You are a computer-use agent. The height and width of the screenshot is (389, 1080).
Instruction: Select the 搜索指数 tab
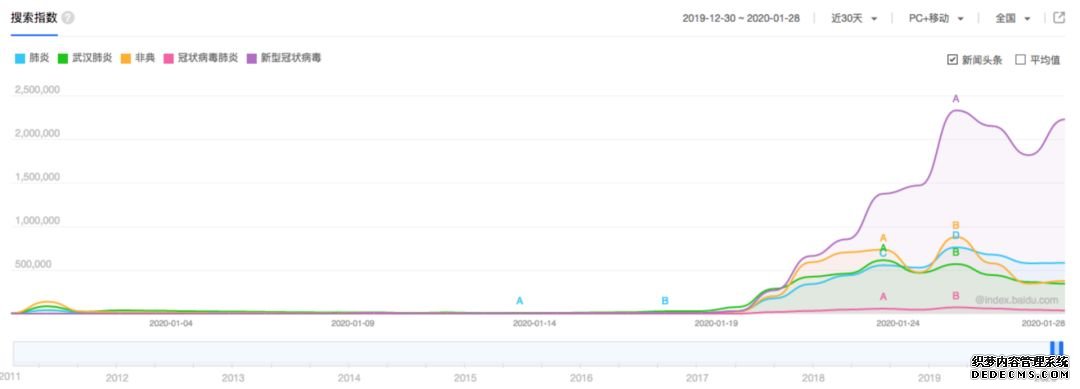[34, 18]
